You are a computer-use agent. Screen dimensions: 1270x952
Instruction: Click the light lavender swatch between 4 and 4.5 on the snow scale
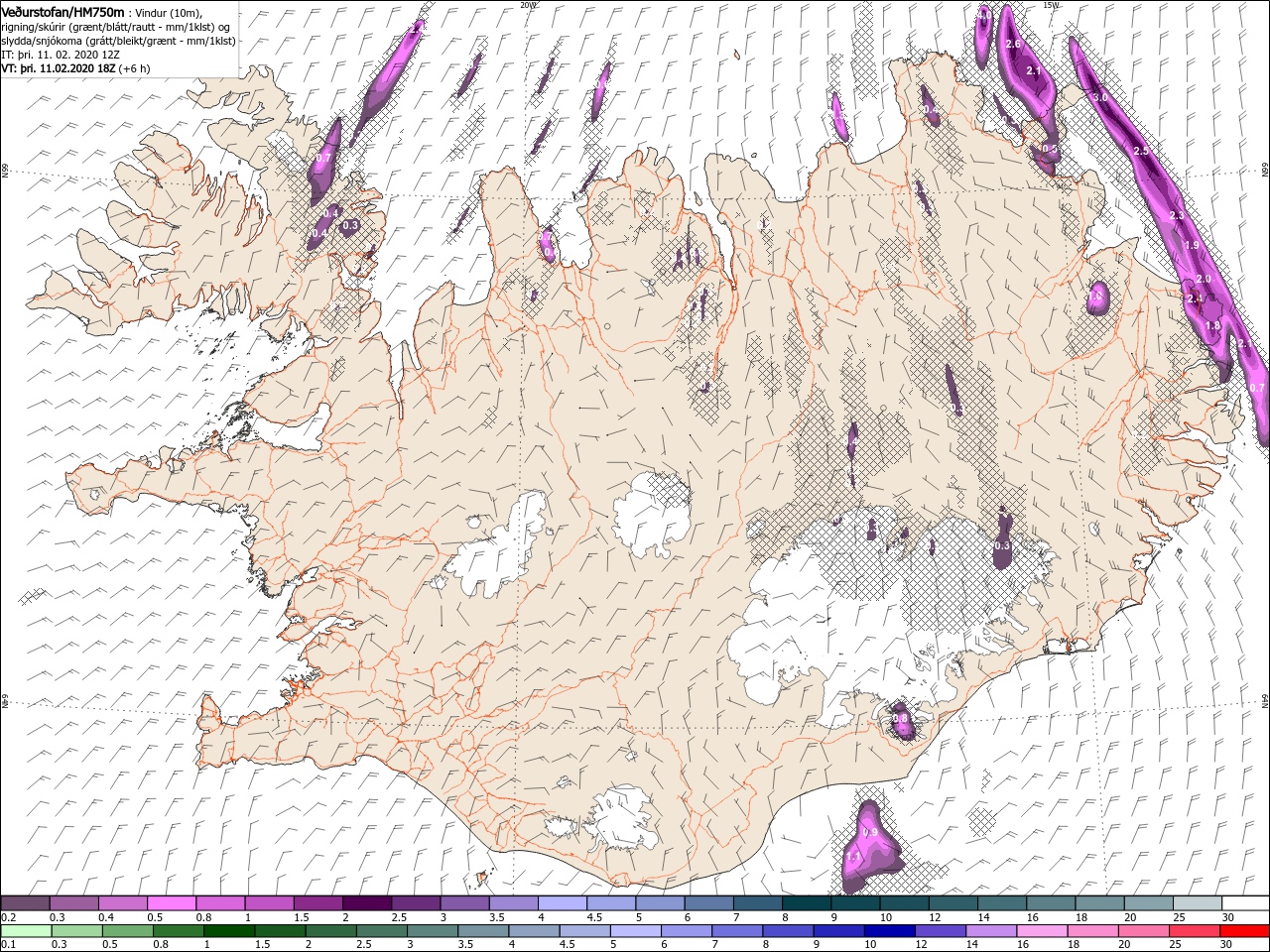pos(561,902)
